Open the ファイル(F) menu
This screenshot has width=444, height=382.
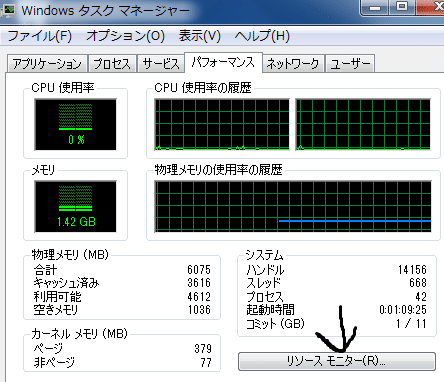point(39,36)
